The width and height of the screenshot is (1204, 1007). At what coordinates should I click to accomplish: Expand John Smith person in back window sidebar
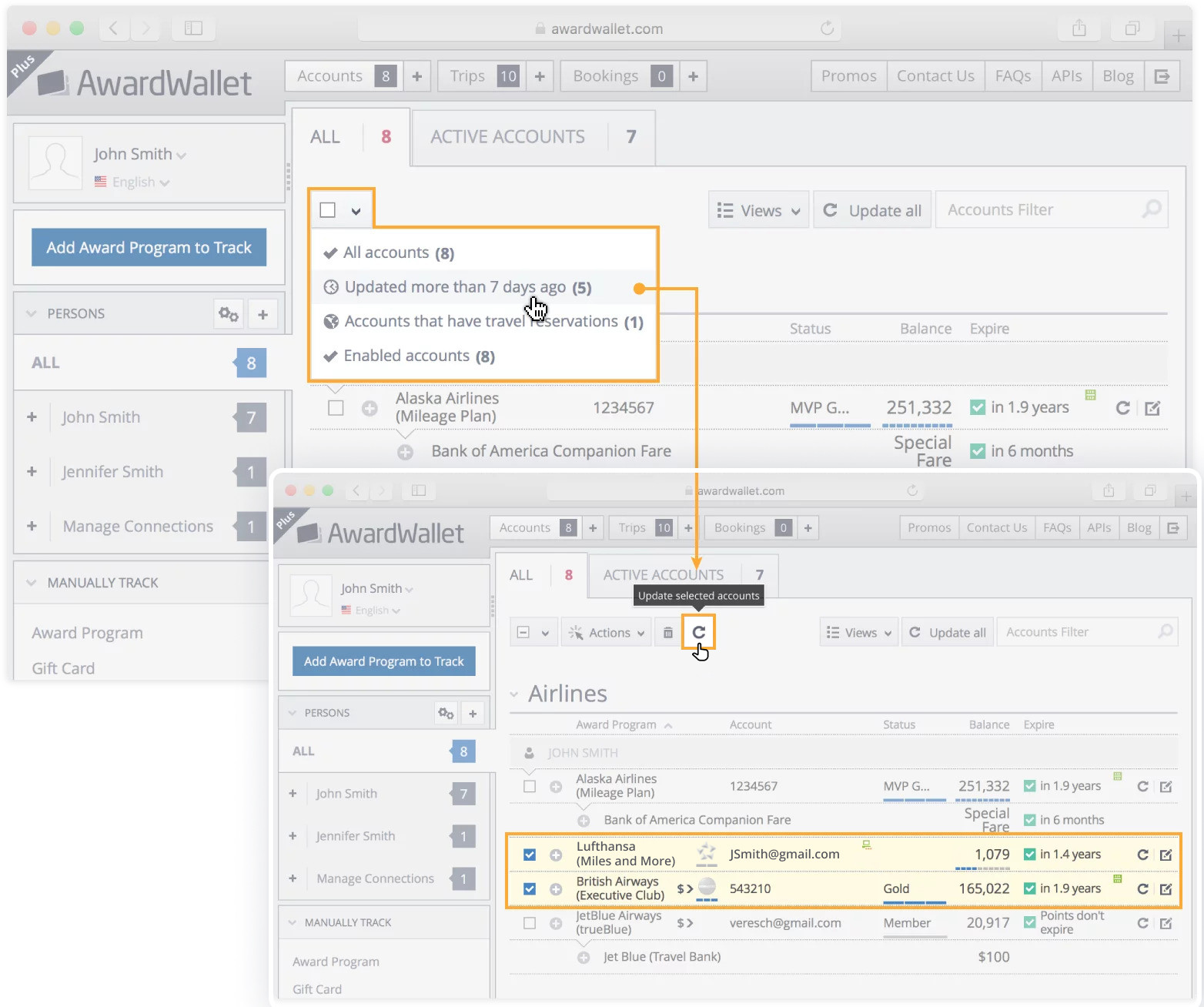click(x=32, y=417)
